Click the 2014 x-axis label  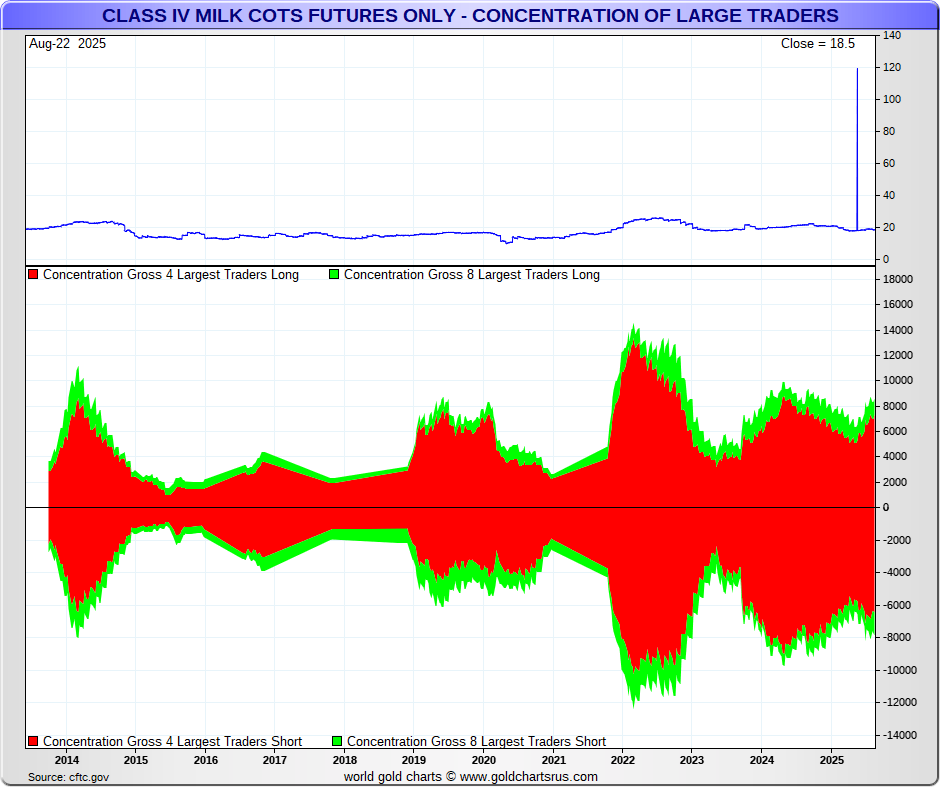[x=67, y=760]
